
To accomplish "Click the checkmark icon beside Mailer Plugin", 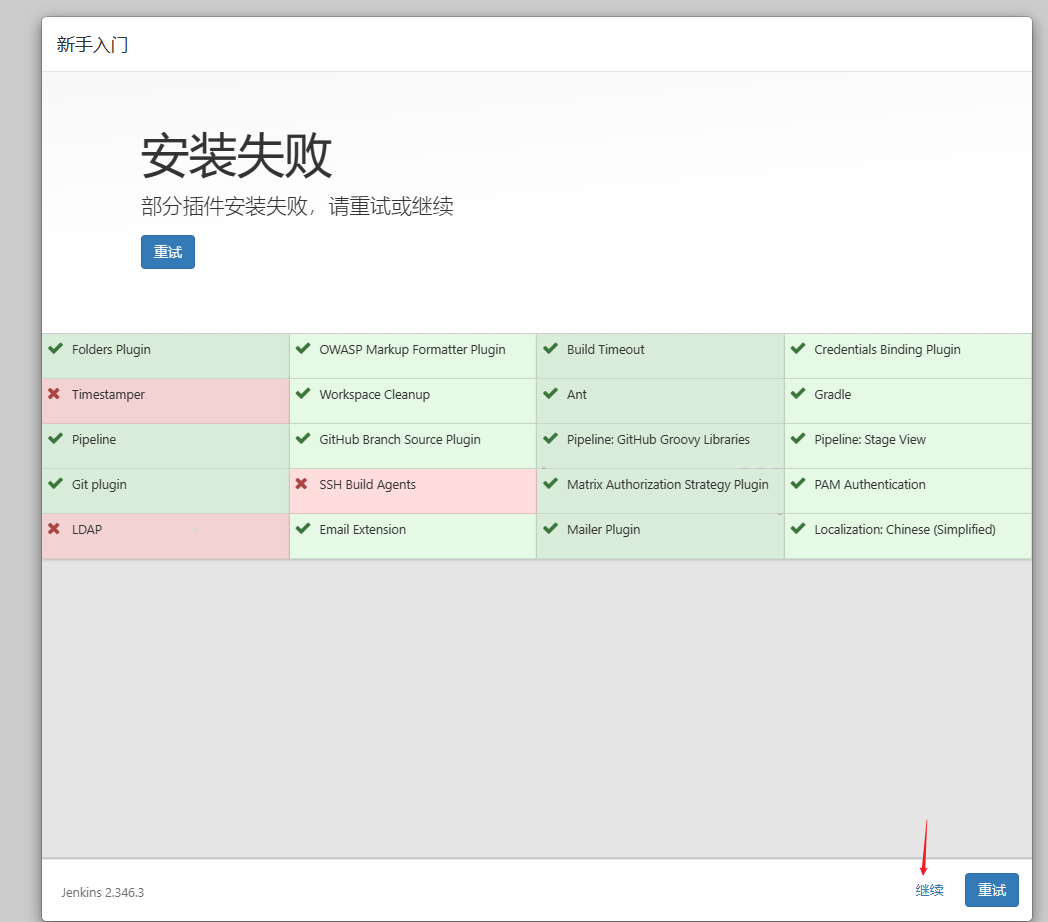I will click(x=550, y=530).
